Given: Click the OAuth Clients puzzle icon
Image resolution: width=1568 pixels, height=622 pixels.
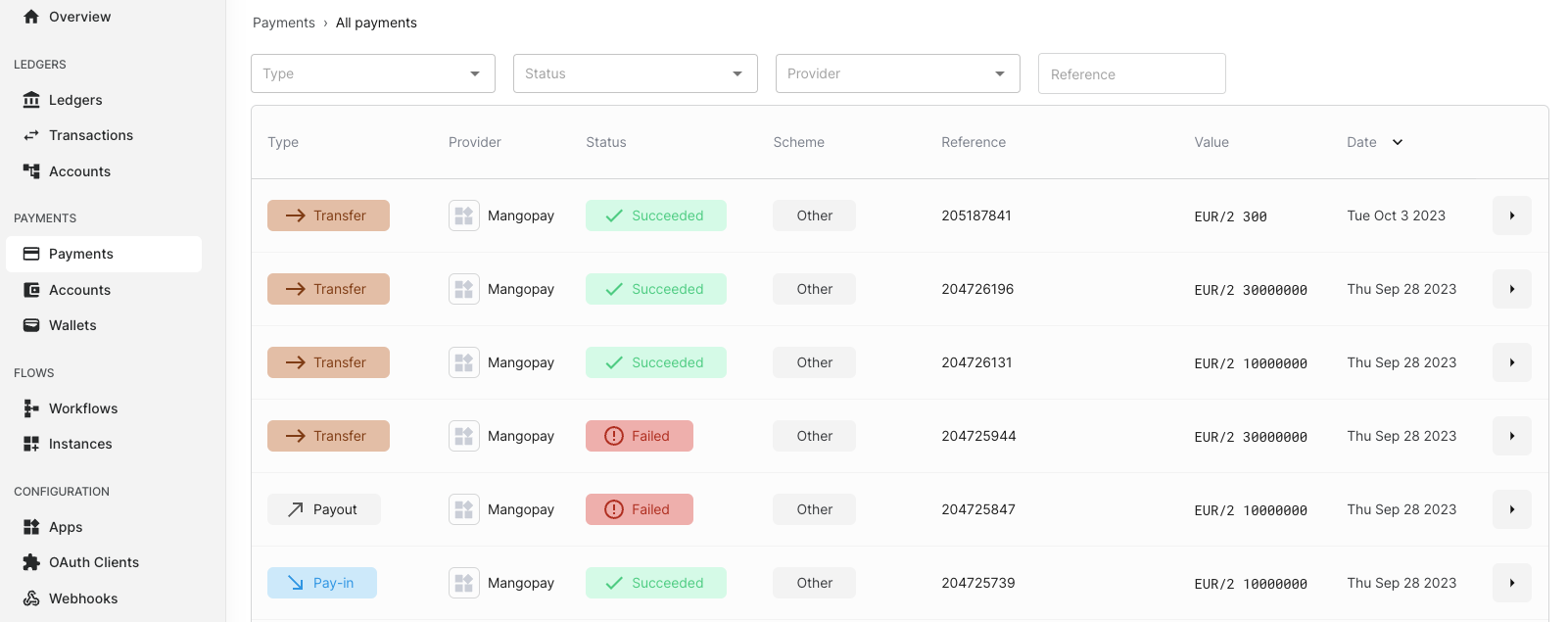Looking at the screenshot, I should 31,562.
